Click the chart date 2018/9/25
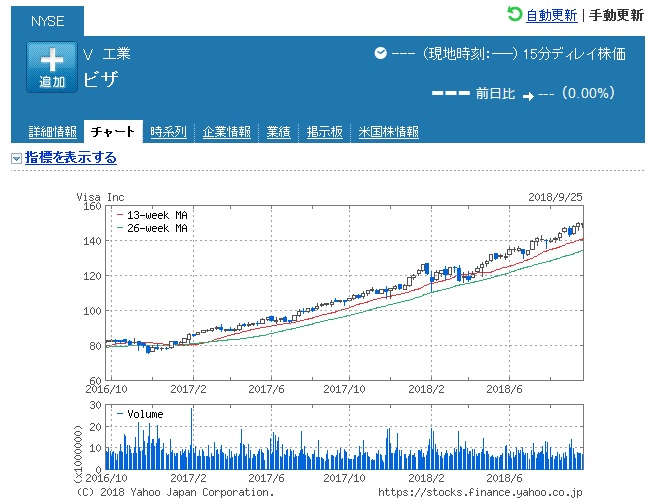The height and width of the screenshot is (504, 652). (555, 197)
